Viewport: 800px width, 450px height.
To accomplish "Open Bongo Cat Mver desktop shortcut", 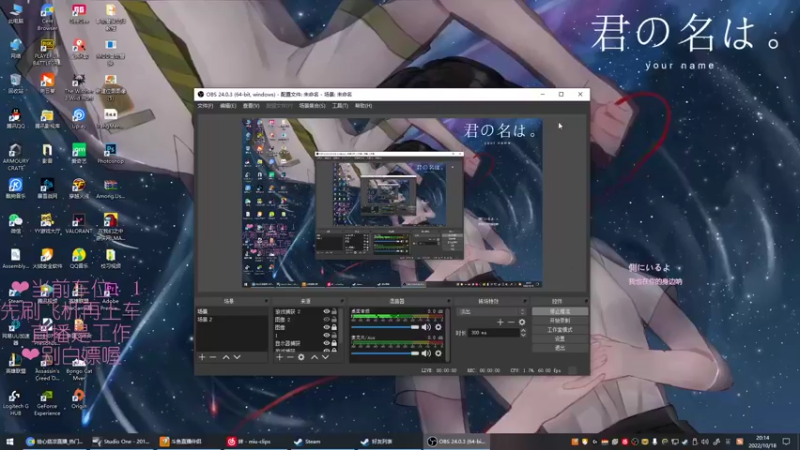I will point(79,367).
